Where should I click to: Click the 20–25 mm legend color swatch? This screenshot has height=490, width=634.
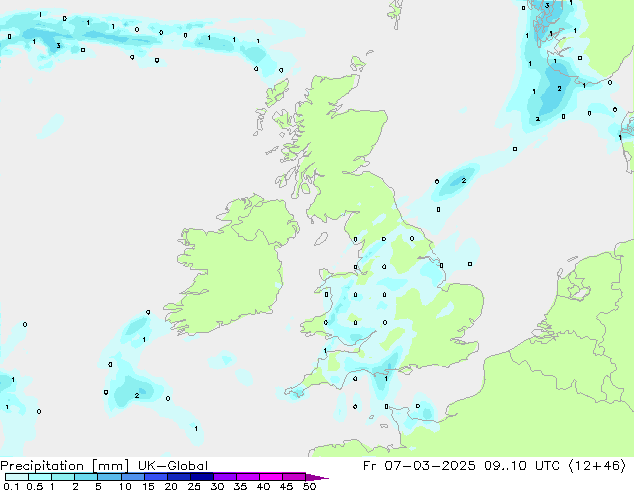click(x=179, y=477)
